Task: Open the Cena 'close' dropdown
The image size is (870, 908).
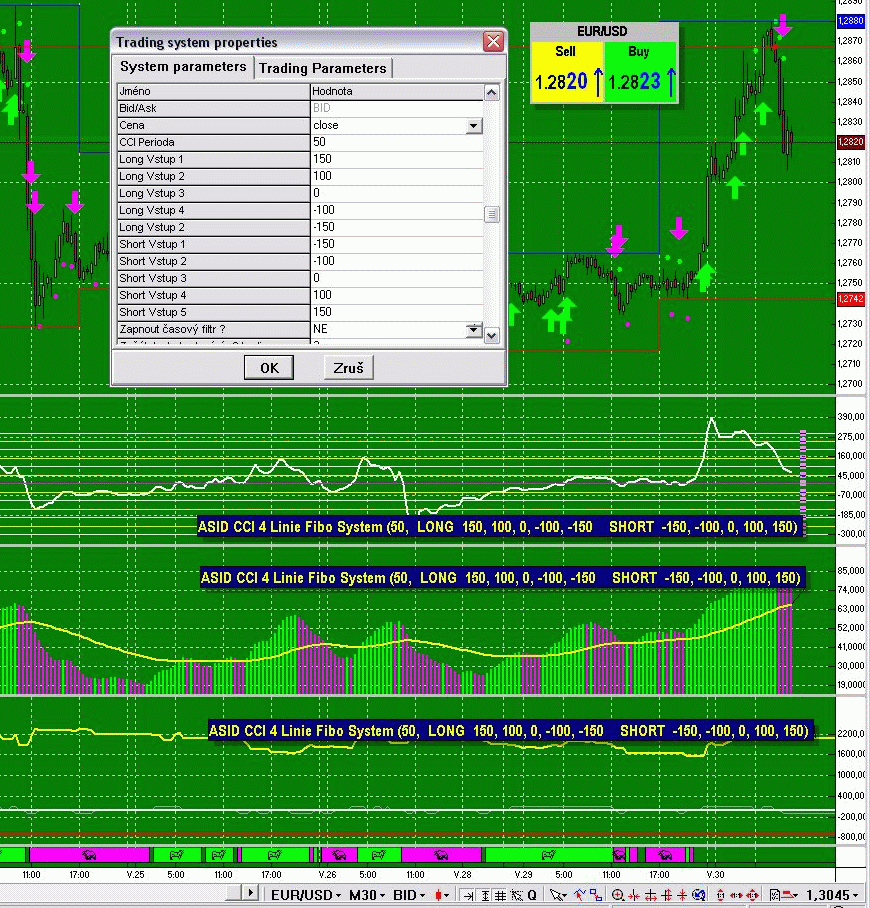Action: pyautogui.click(x=474, y=126)
